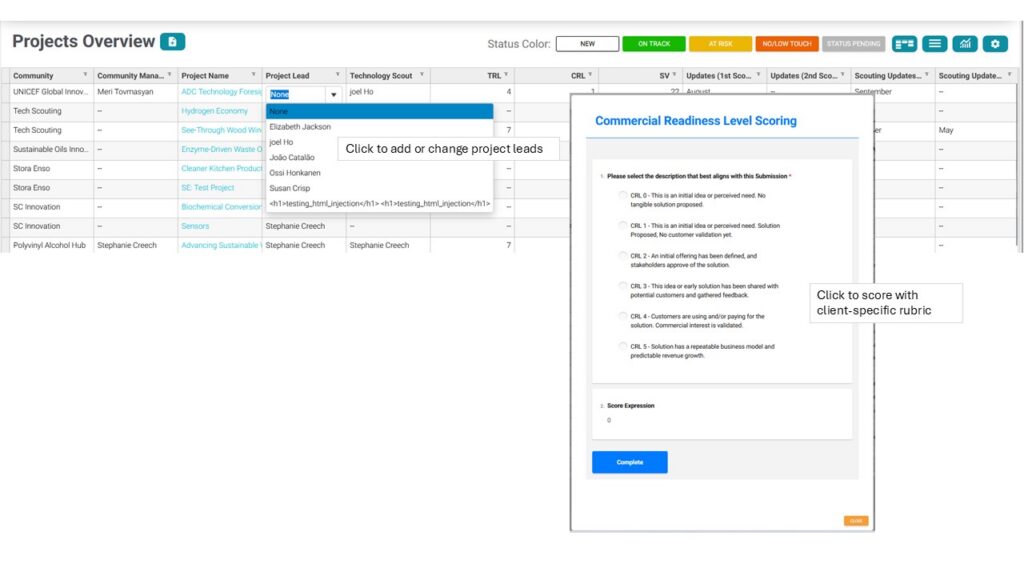This screenshot has height=576, width=1024.
Task: Click the UNICEF Global Innov... community cell
Action: point(50,92)
